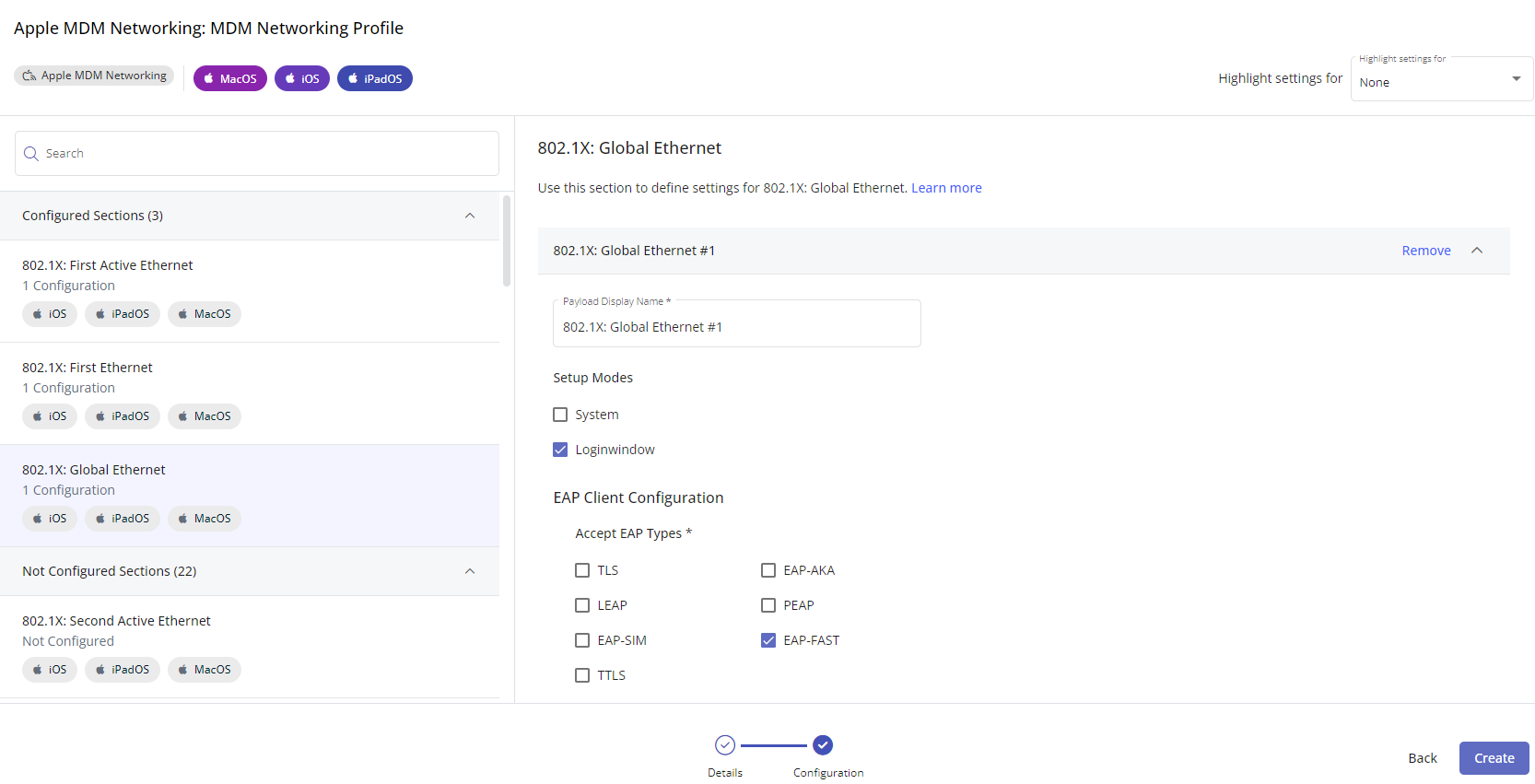Select the iPadOS platform badge in header
The height and width of the screenshot is (784, 1535).
coord(375,78)
